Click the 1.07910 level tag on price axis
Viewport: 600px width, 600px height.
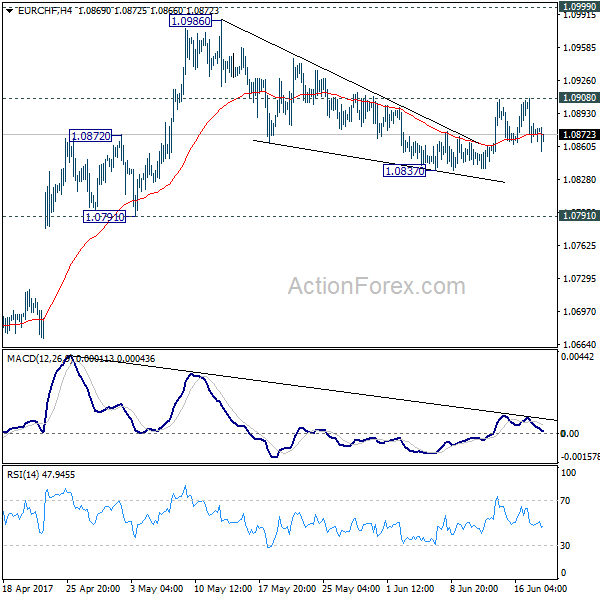click(579, 215)
